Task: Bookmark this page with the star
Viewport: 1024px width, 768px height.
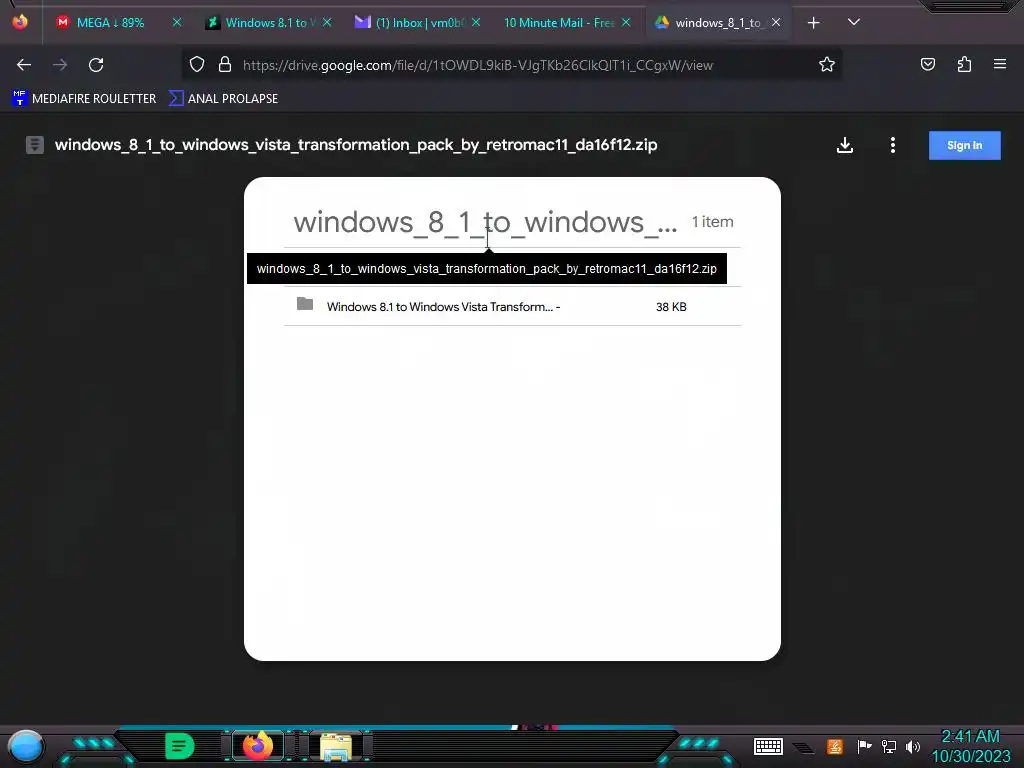Action: pyautogui.click(x=827, y=65)
